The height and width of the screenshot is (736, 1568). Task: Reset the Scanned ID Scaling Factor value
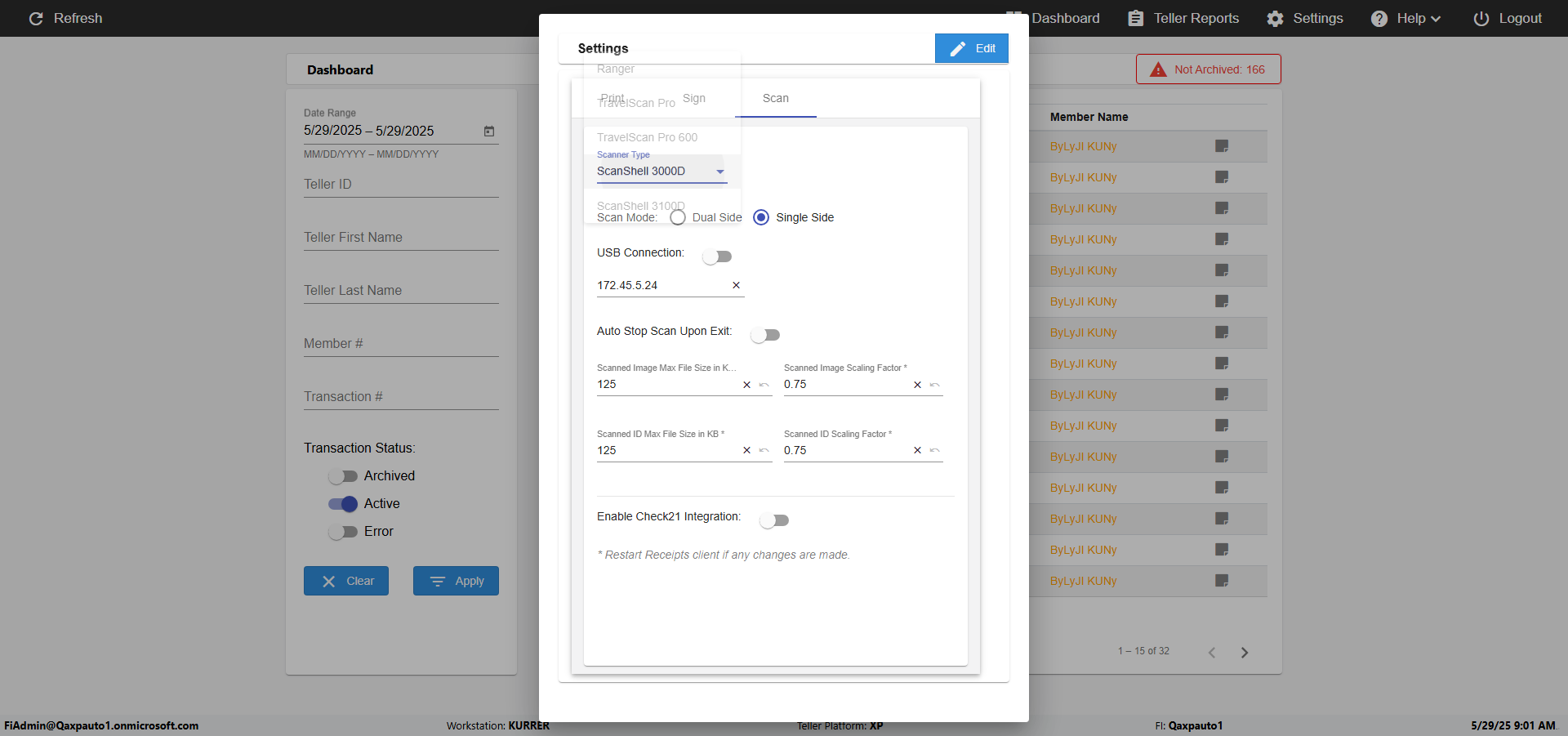click(935, 450)
